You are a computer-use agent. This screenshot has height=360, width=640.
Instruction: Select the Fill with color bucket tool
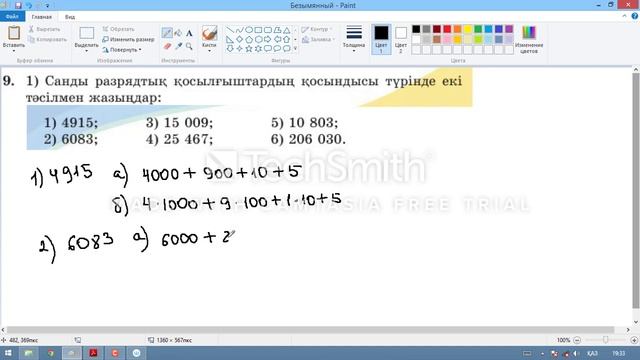tap(178, 33)
